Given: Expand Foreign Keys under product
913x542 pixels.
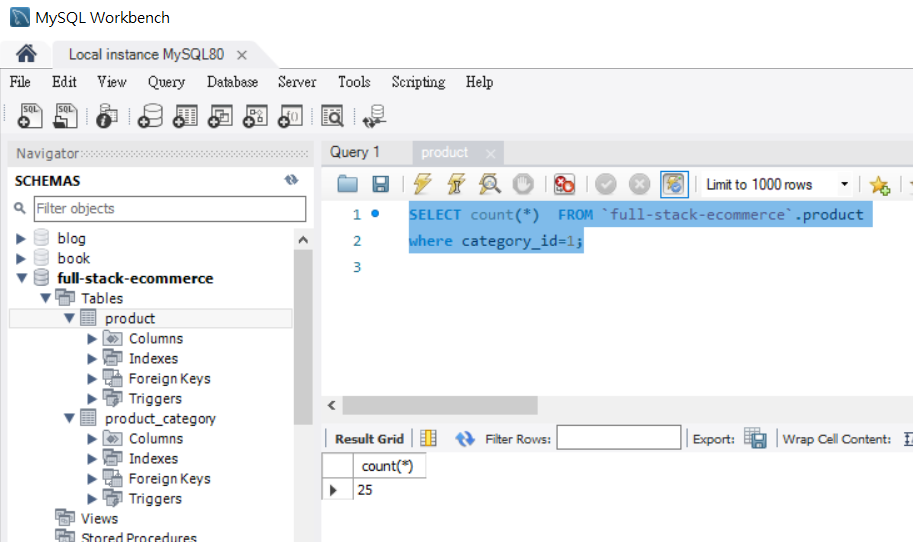Looking at the screenshot, I should pyautogui.click(x=92, y=378).
